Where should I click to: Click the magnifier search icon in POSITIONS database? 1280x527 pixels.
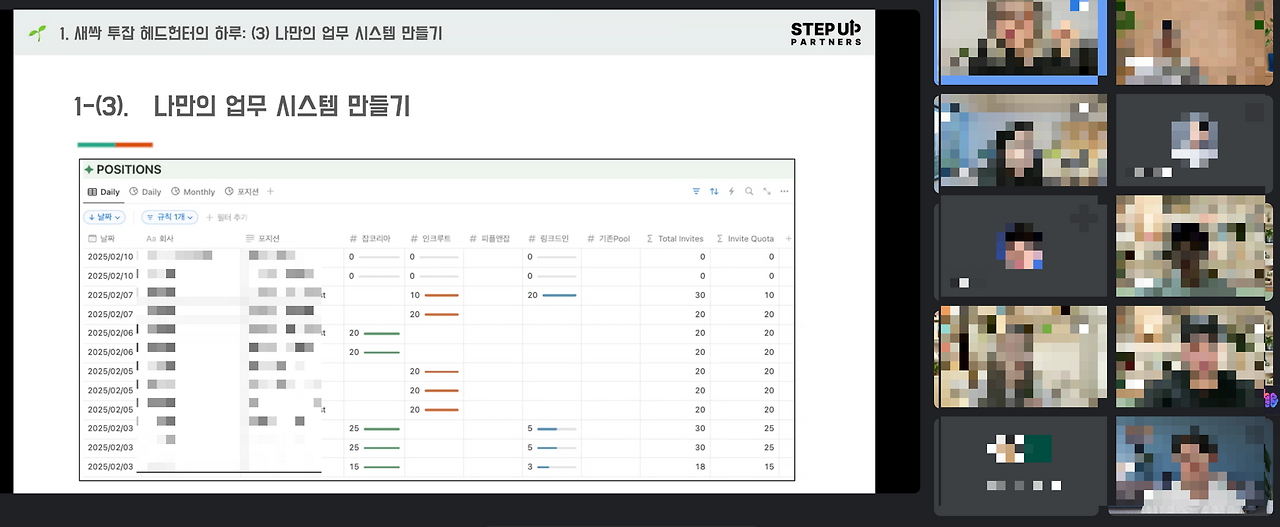(x=749, y=191)
